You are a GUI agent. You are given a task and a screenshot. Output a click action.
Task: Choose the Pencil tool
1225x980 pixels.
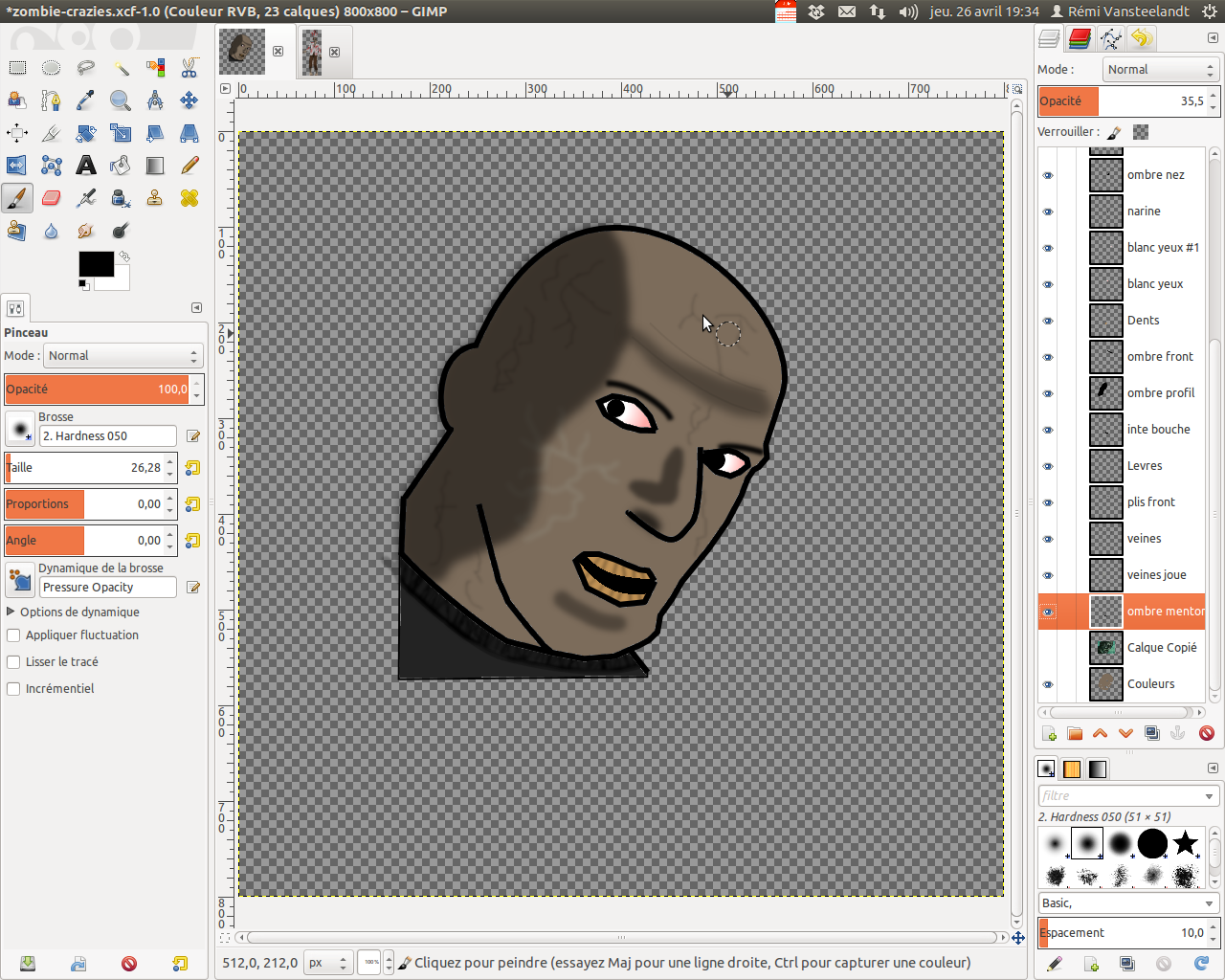[189, 166]
